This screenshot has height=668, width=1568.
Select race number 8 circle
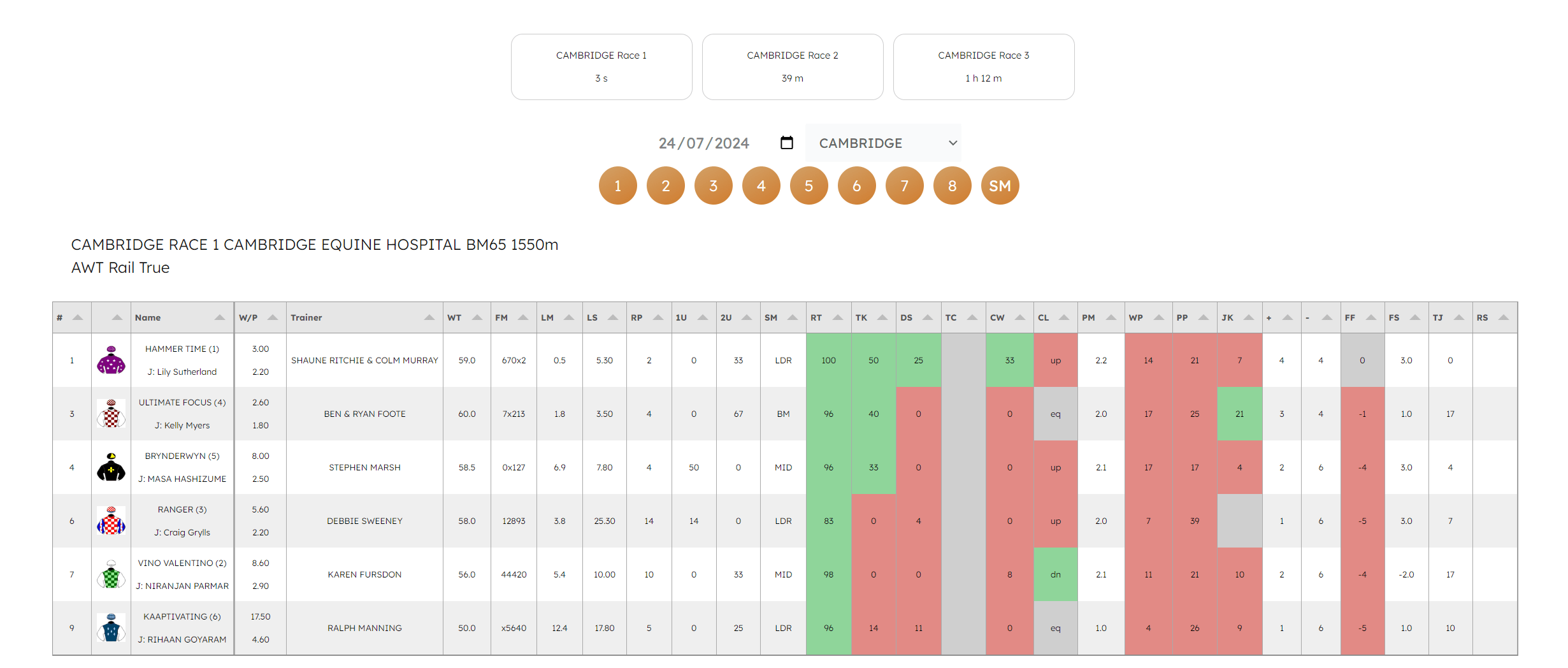click(x=952, y=185)
